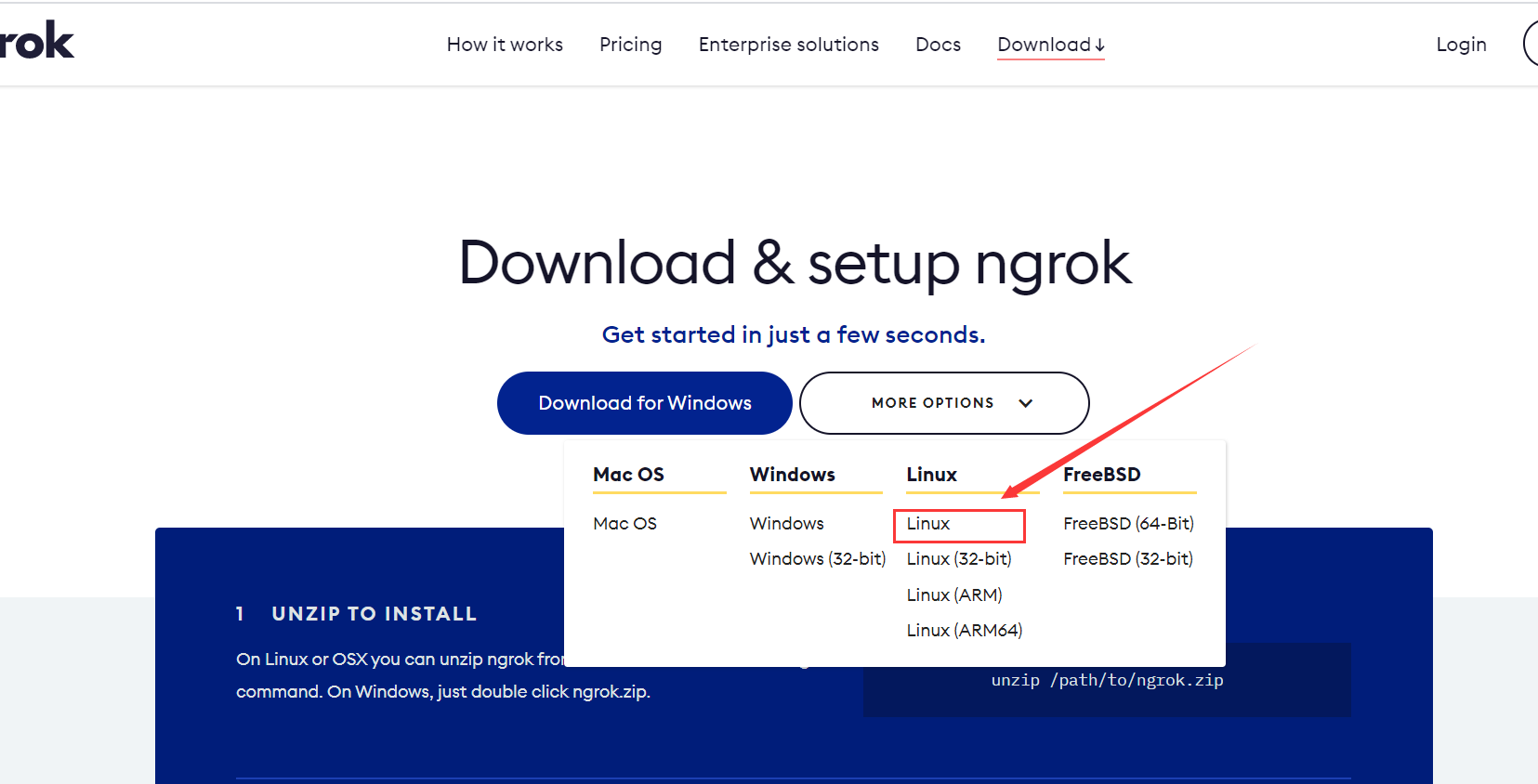
Task: Choose the Windows download option
Action: coord(787,524)
